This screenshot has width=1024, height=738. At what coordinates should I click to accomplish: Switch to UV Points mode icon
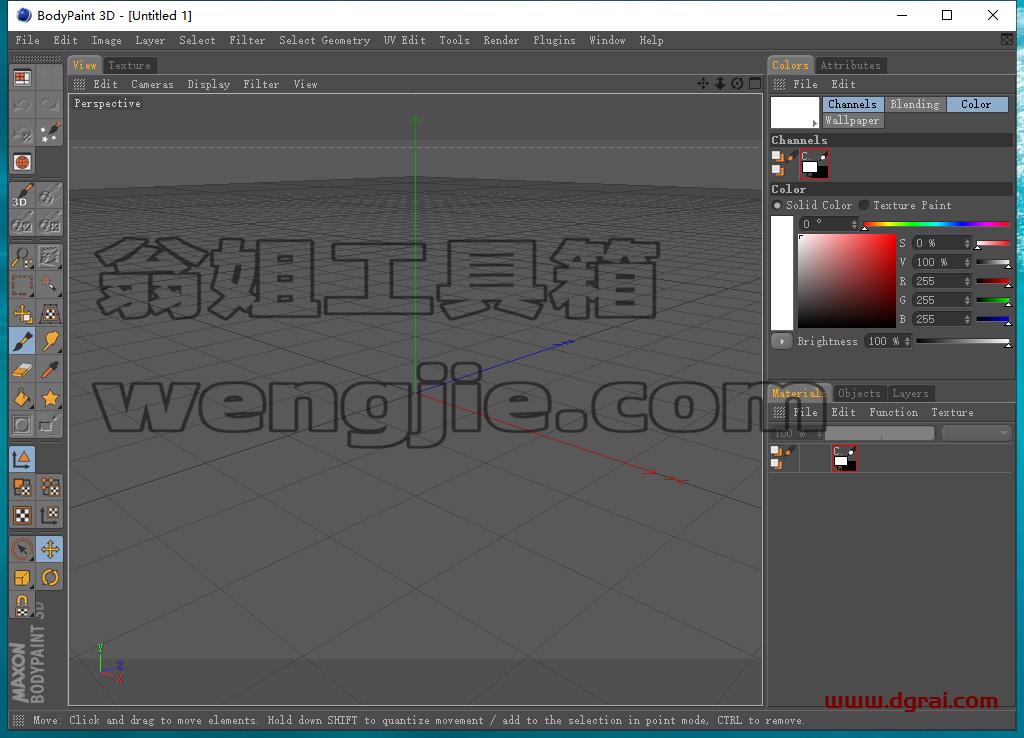coord(50,487)
